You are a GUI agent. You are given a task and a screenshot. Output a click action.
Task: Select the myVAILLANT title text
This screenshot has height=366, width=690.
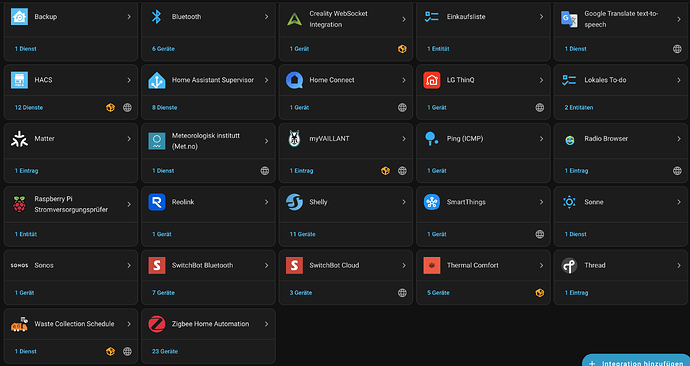329,139
